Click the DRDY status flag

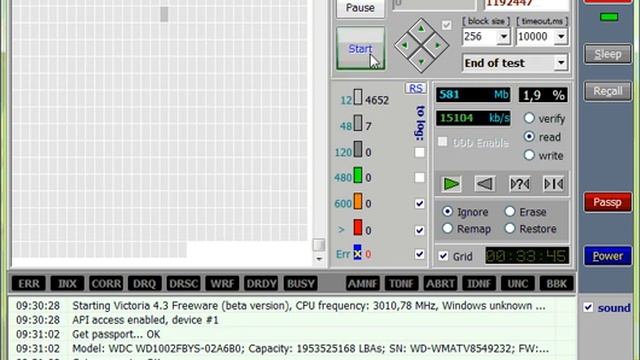tap(261, 284)
